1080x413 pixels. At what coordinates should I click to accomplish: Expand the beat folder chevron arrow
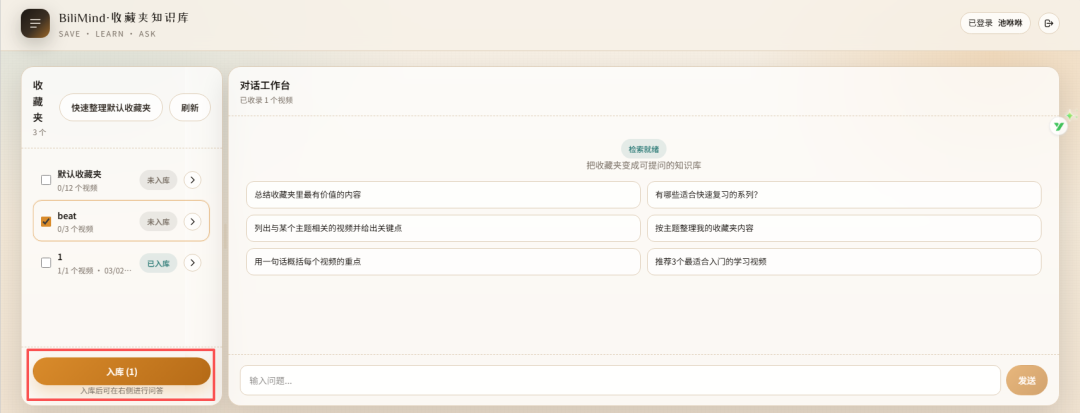coord(193,222)
